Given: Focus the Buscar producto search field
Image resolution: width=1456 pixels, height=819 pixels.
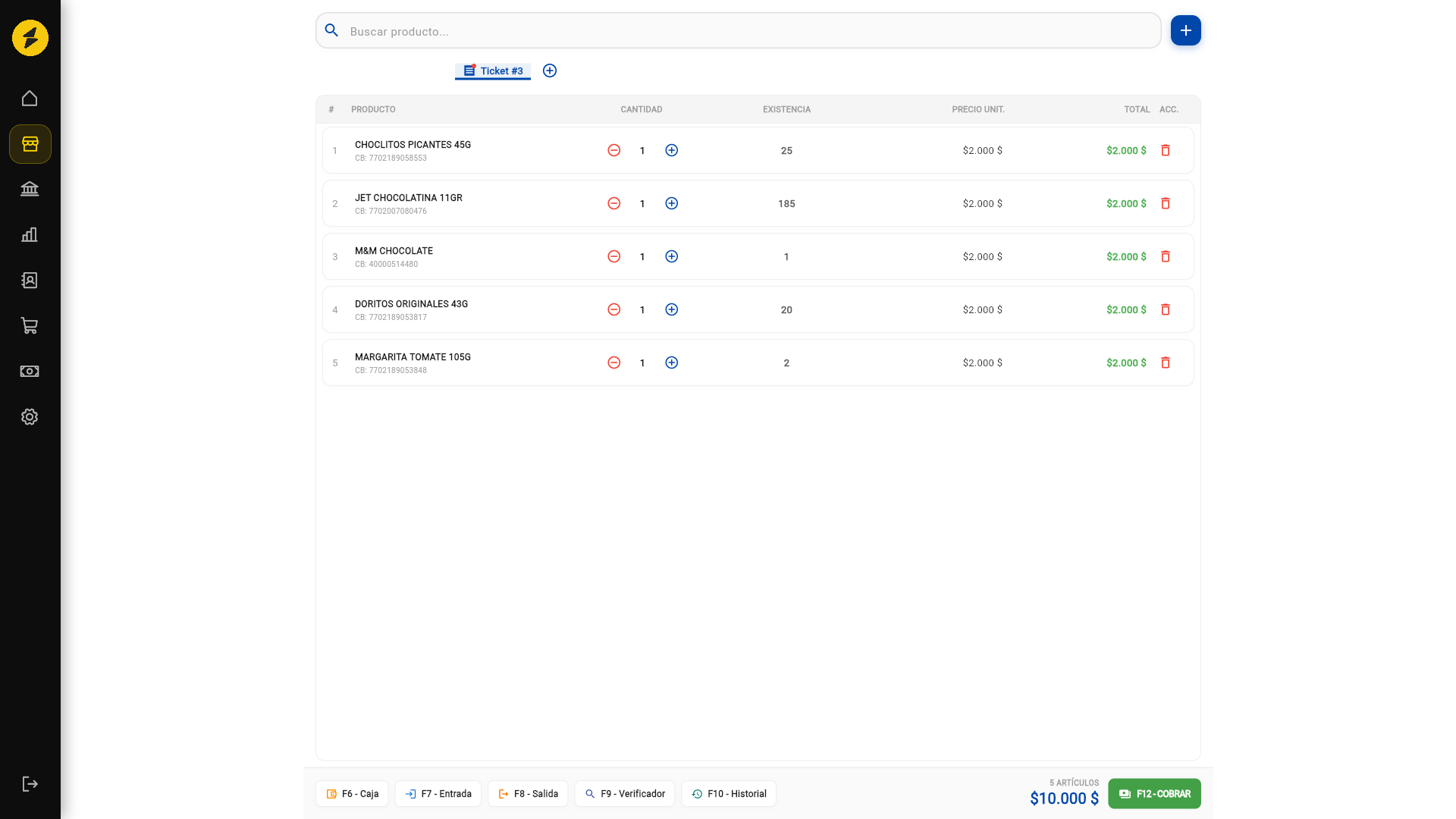Looking at the screenshot, I should [739, 31].
